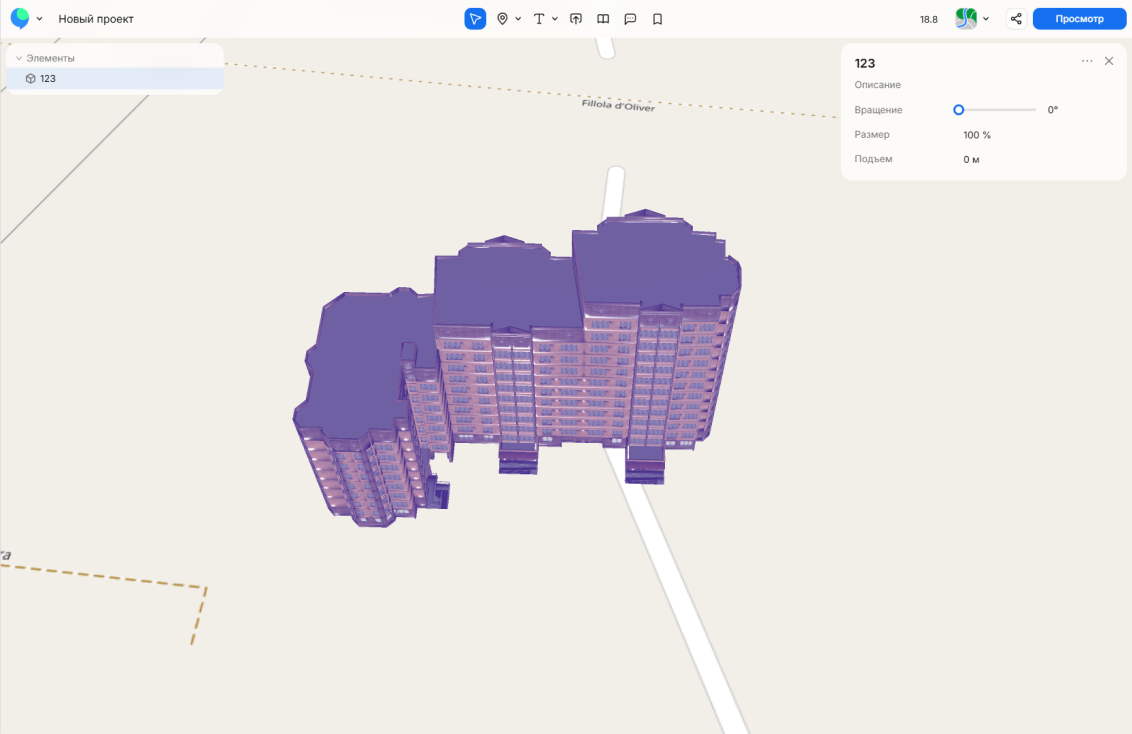Click the bookmark icon in toolbar
This screenshot has height=734, width=1132.
pyautogui.click(x=657, y=19)
